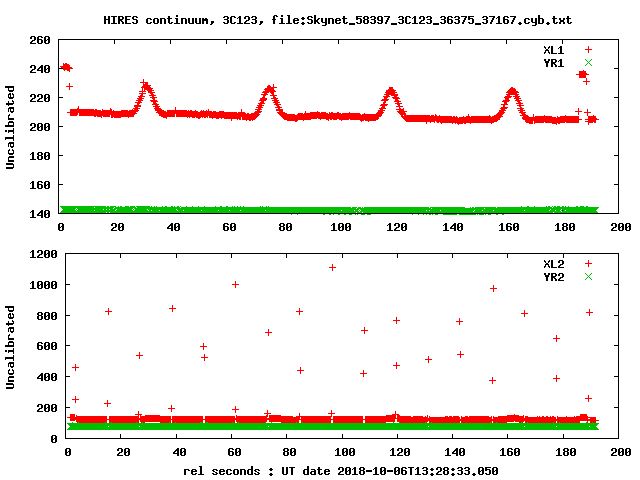Select the XL1 legend label
The height and width of the screenshot is (480, 640).
point(553,50)
